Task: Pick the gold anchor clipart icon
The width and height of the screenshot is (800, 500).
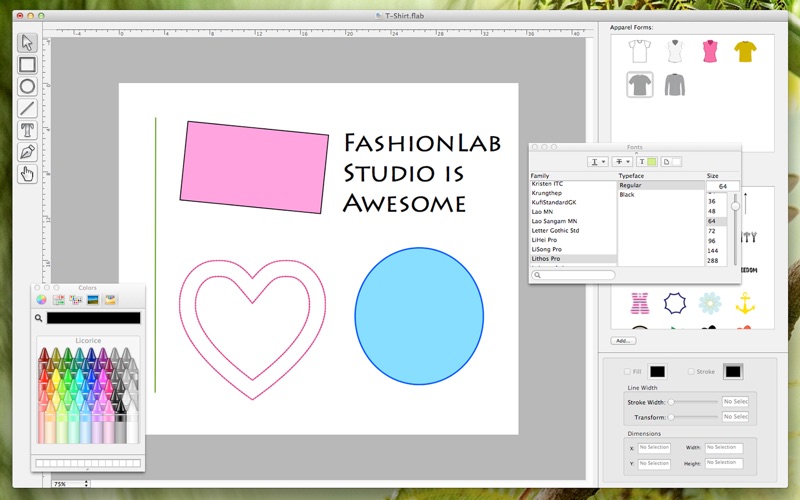Action: coord(744,302)
